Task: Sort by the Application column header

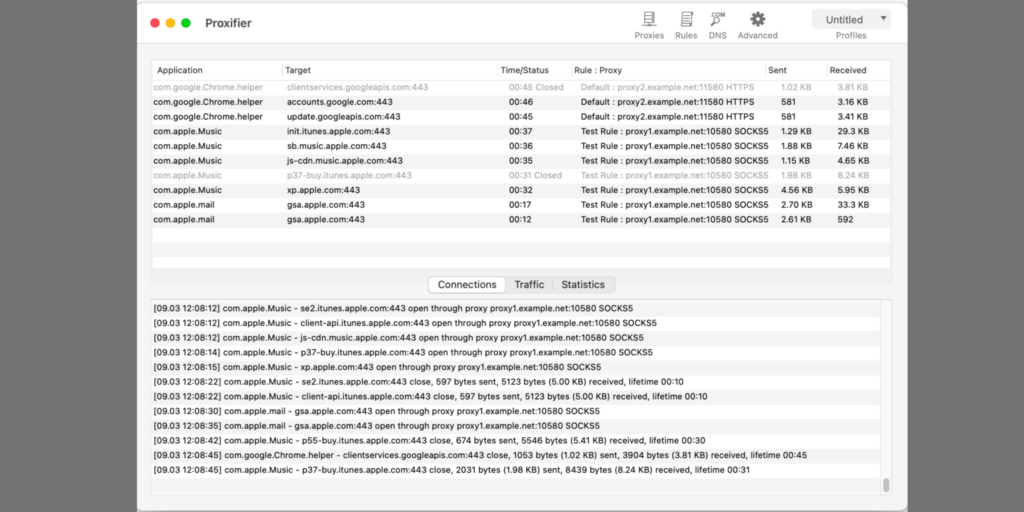Action: click(217, 70)
